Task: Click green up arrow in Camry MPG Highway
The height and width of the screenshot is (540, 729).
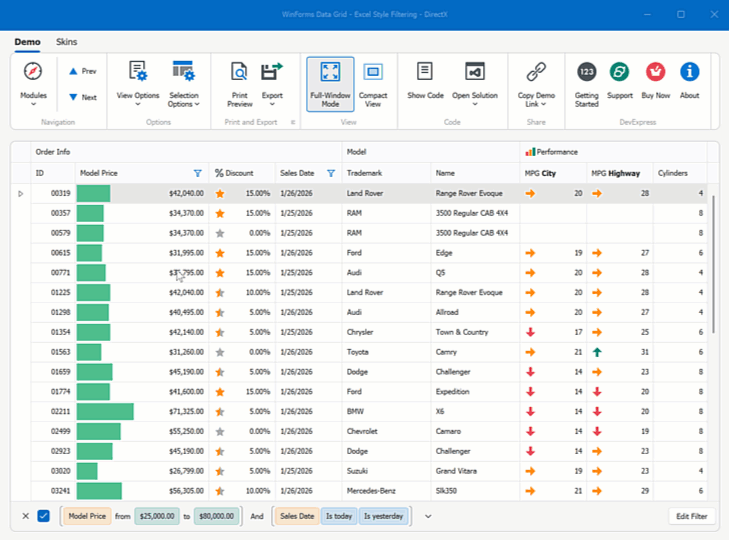Action: (x=597, y=352)
